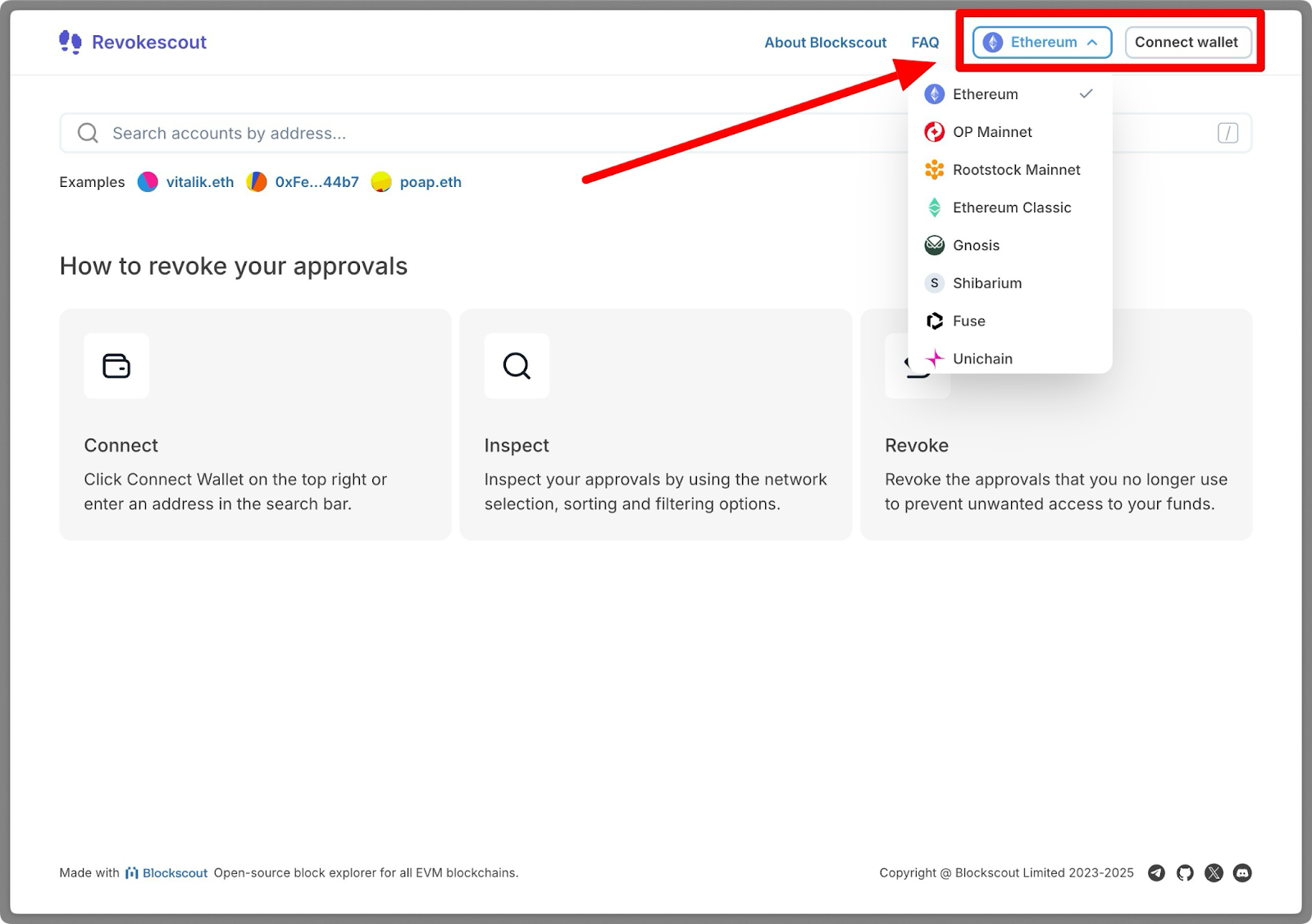Viewport: 1312px width, 924px height.
Task: Click the OP Mainnet red logo icon
Action: point(934,132)
